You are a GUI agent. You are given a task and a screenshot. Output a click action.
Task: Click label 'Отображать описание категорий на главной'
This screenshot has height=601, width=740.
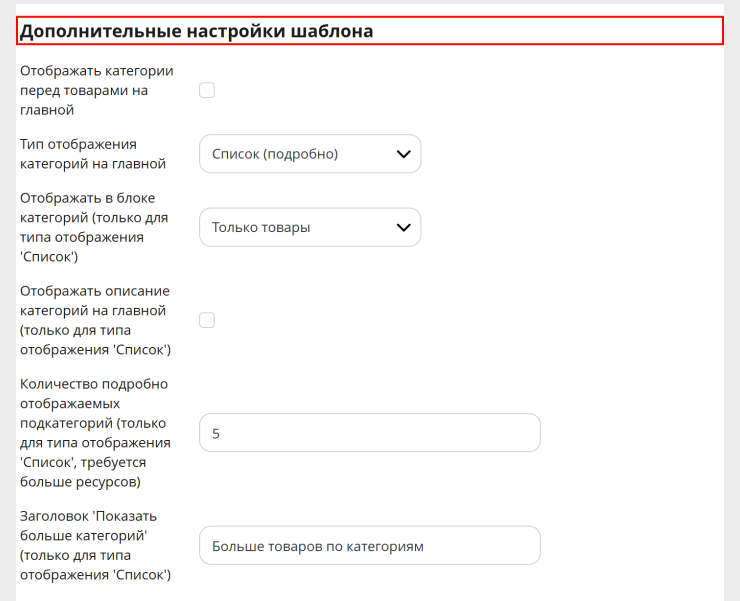click(x=95, y=320)
